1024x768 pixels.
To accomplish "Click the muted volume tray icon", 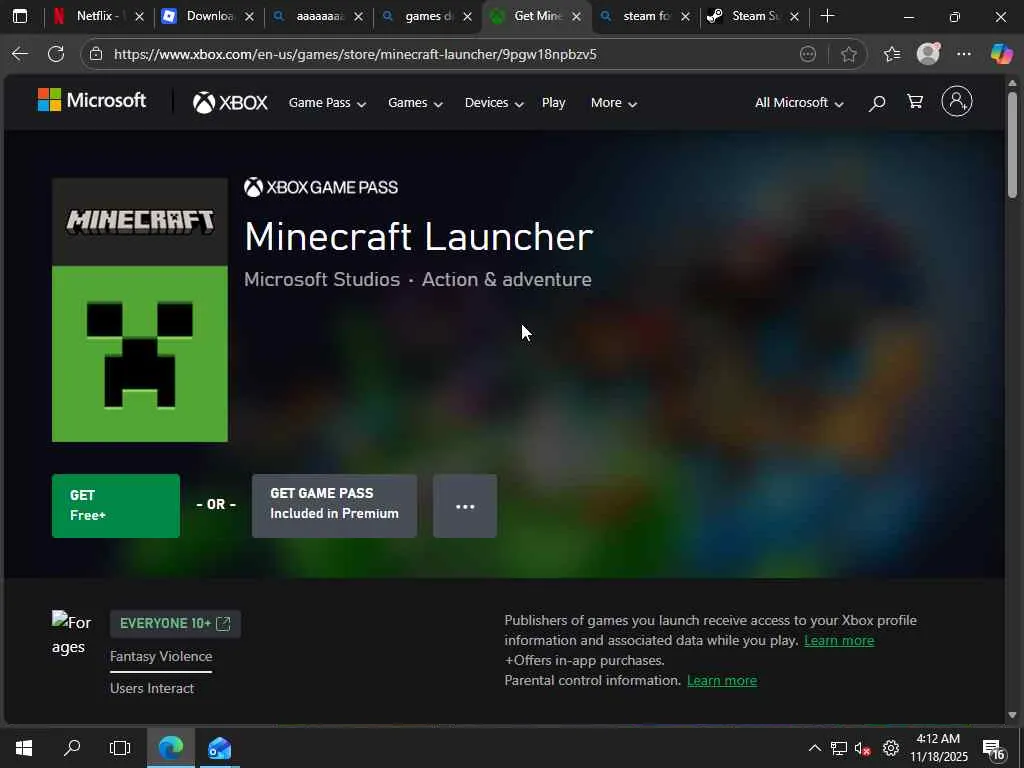I will [x=863, y=748].
